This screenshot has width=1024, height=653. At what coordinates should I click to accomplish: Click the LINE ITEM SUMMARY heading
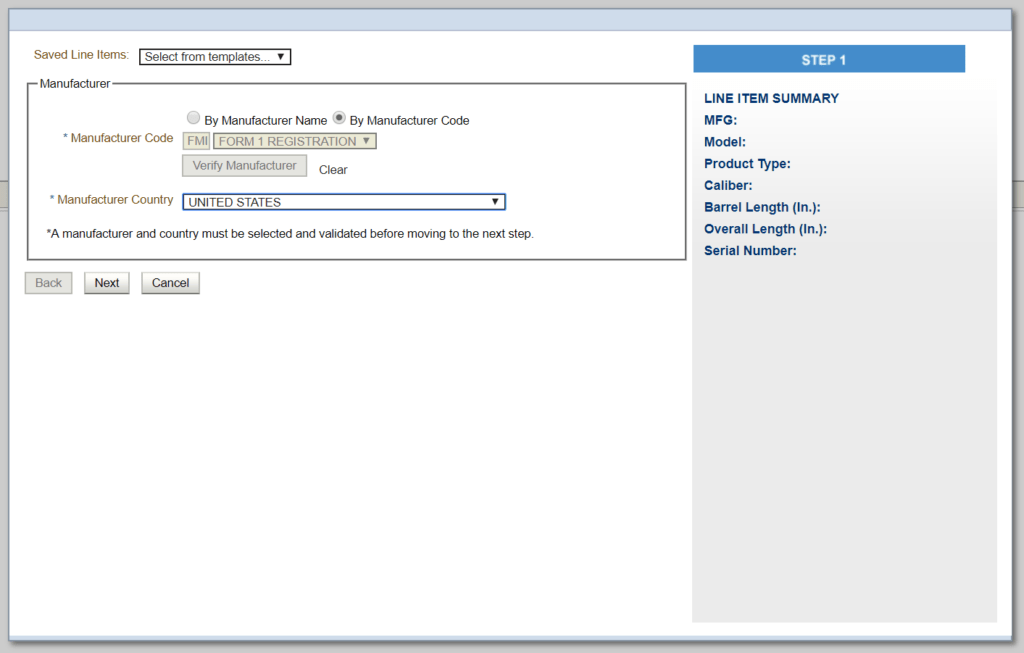771,99
